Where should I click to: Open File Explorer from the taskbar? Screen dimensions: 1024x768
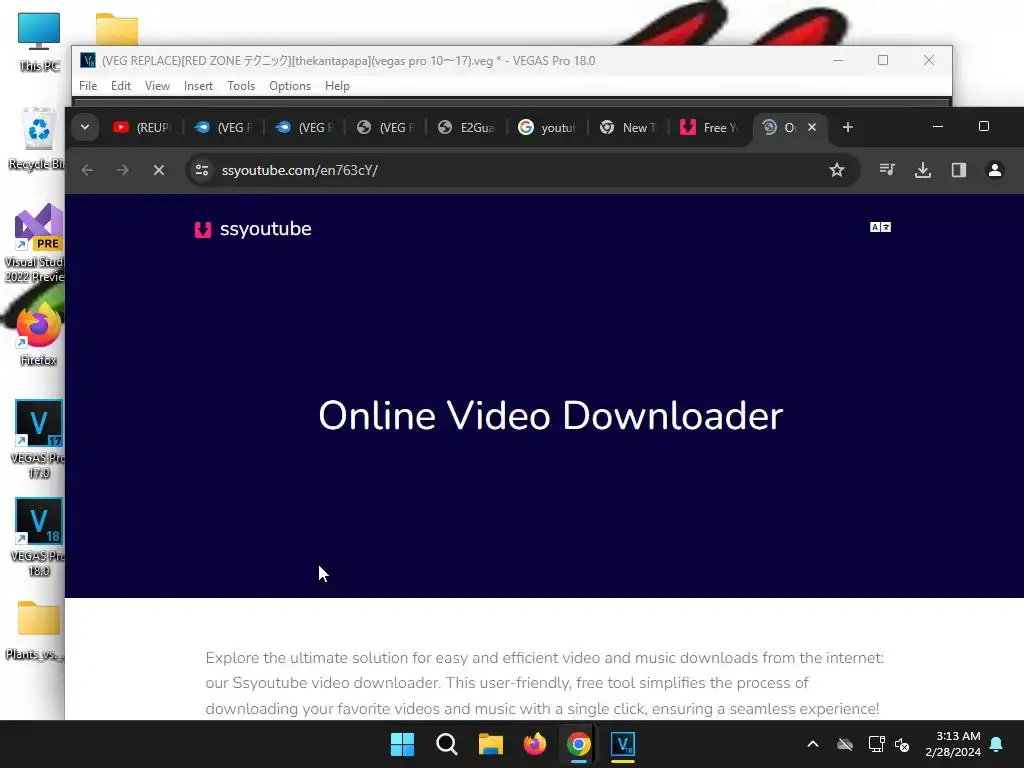click(490, 744)
